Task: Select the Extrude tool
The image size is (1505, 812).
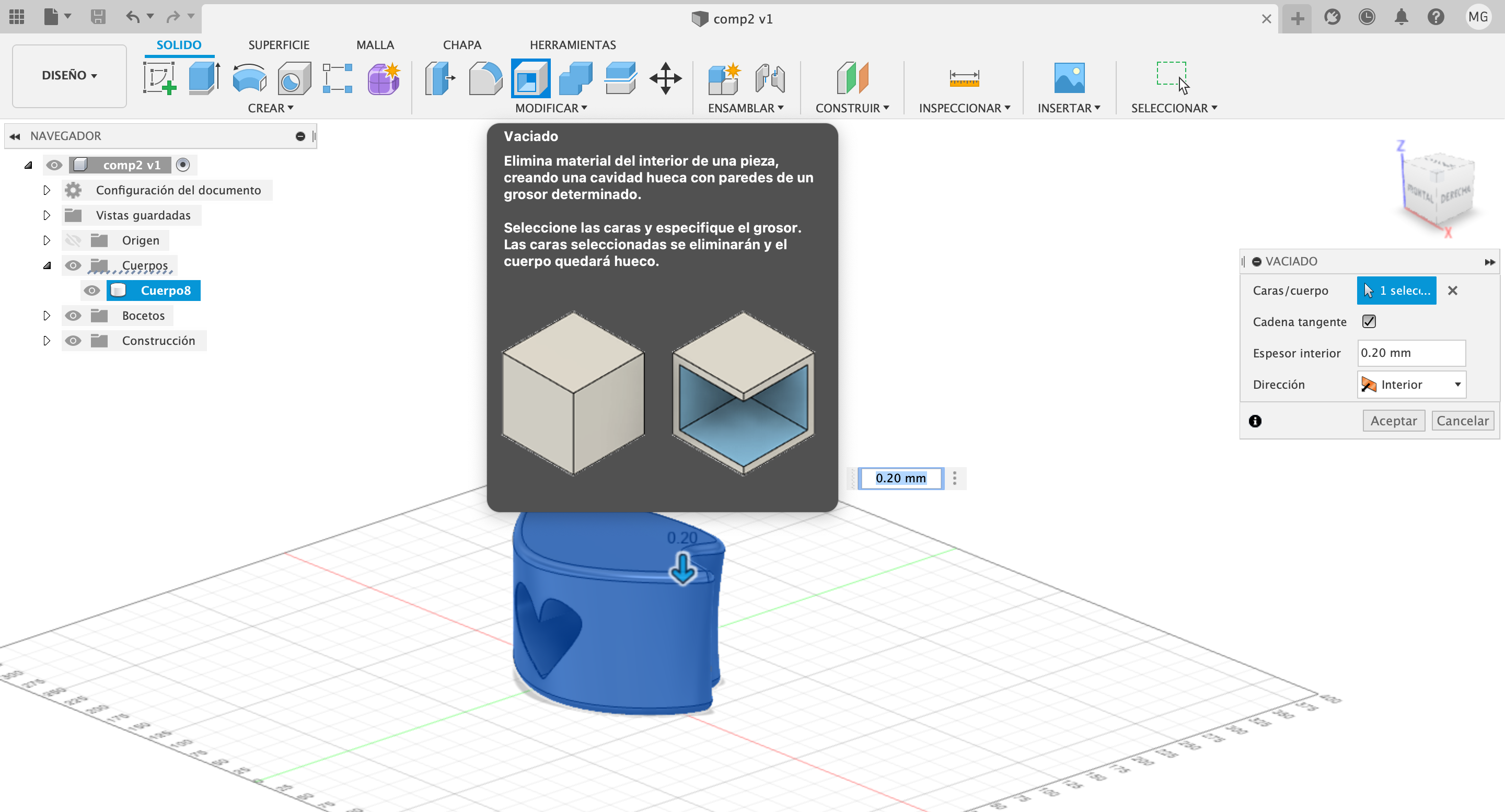Action: (204, 78)
